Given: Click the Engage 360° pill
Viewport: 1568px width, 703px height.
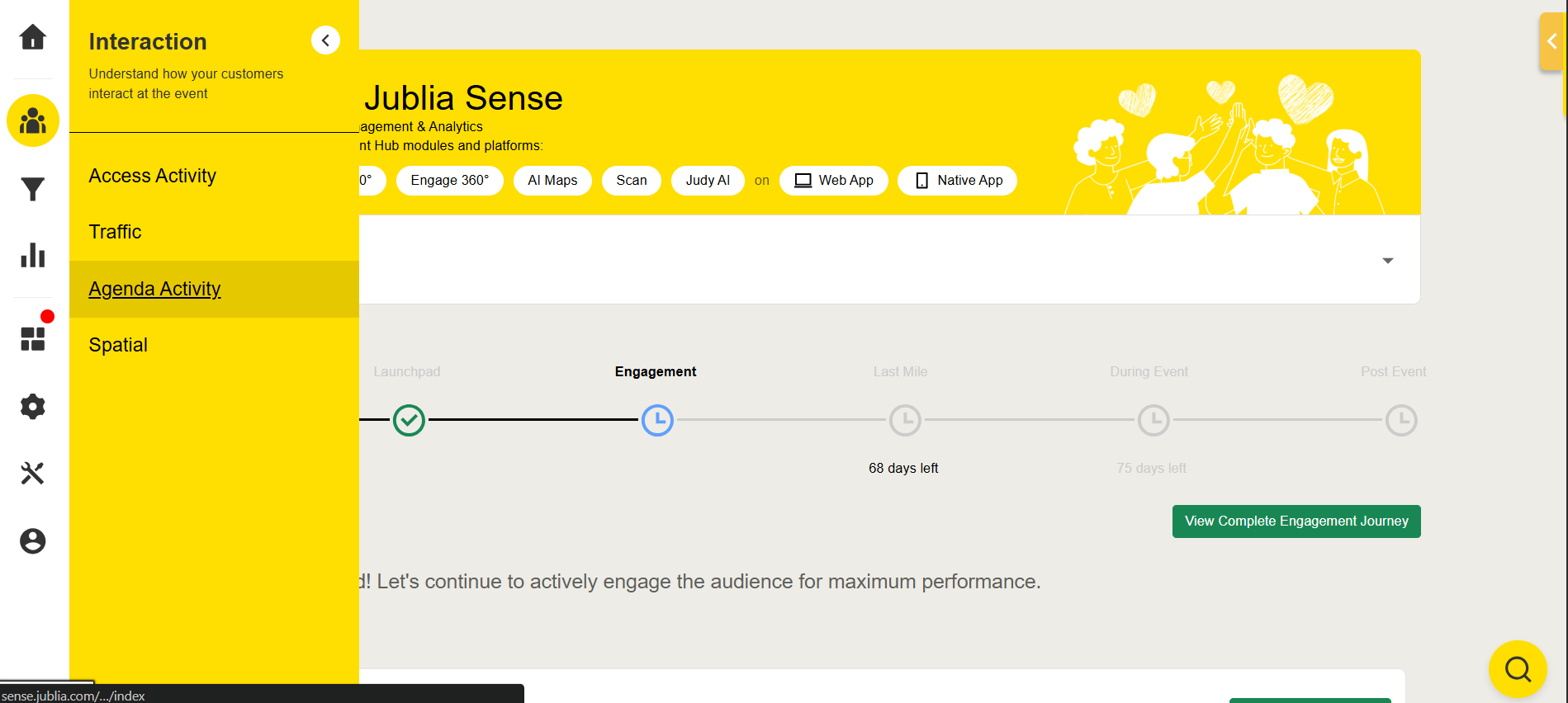Looking at the screenshot, I should 450,181.
